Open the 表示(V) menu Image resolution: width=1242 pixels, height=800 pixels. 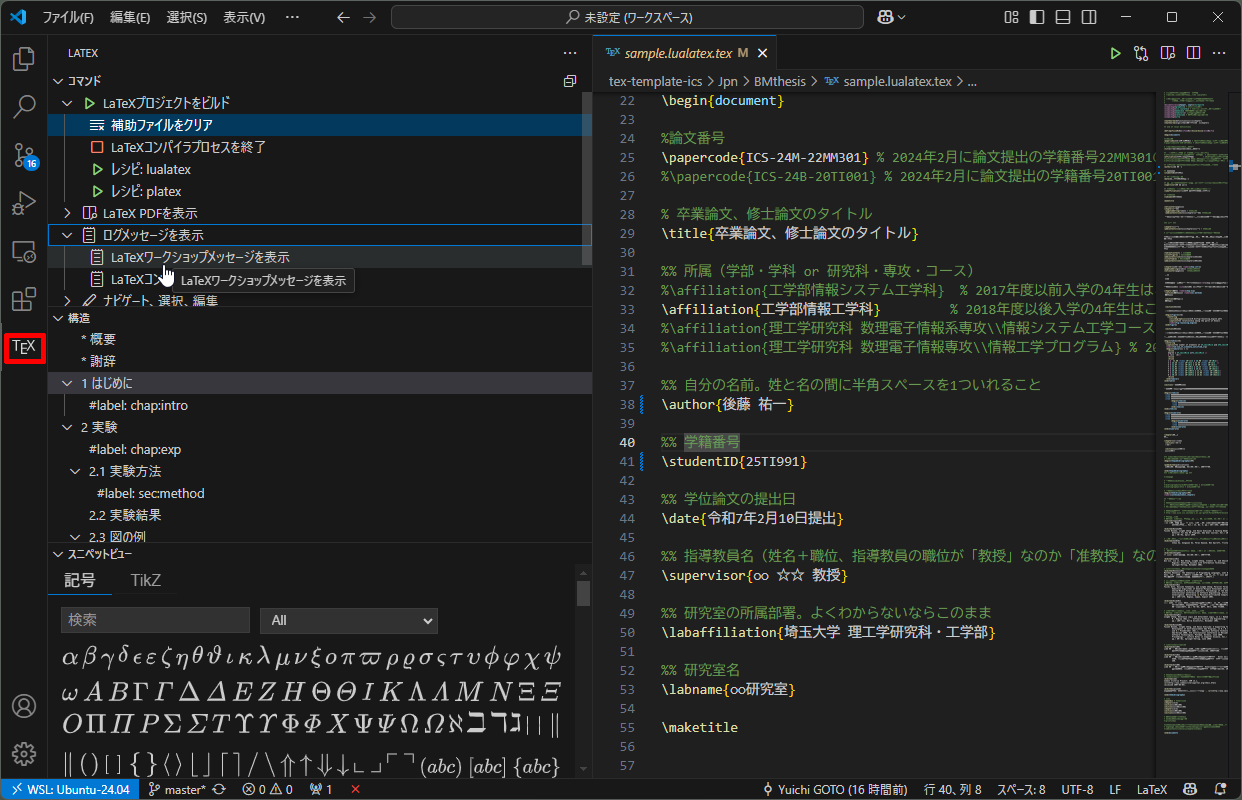pyautogui.click(x=244, y=17)
